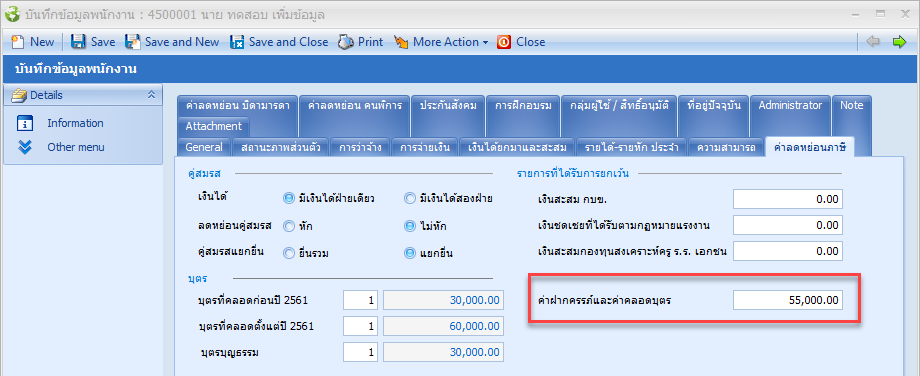This screenshot has width=920, height=376.
Task: Click 60,000.00 child deduction amount
Action: pos(444,326)
